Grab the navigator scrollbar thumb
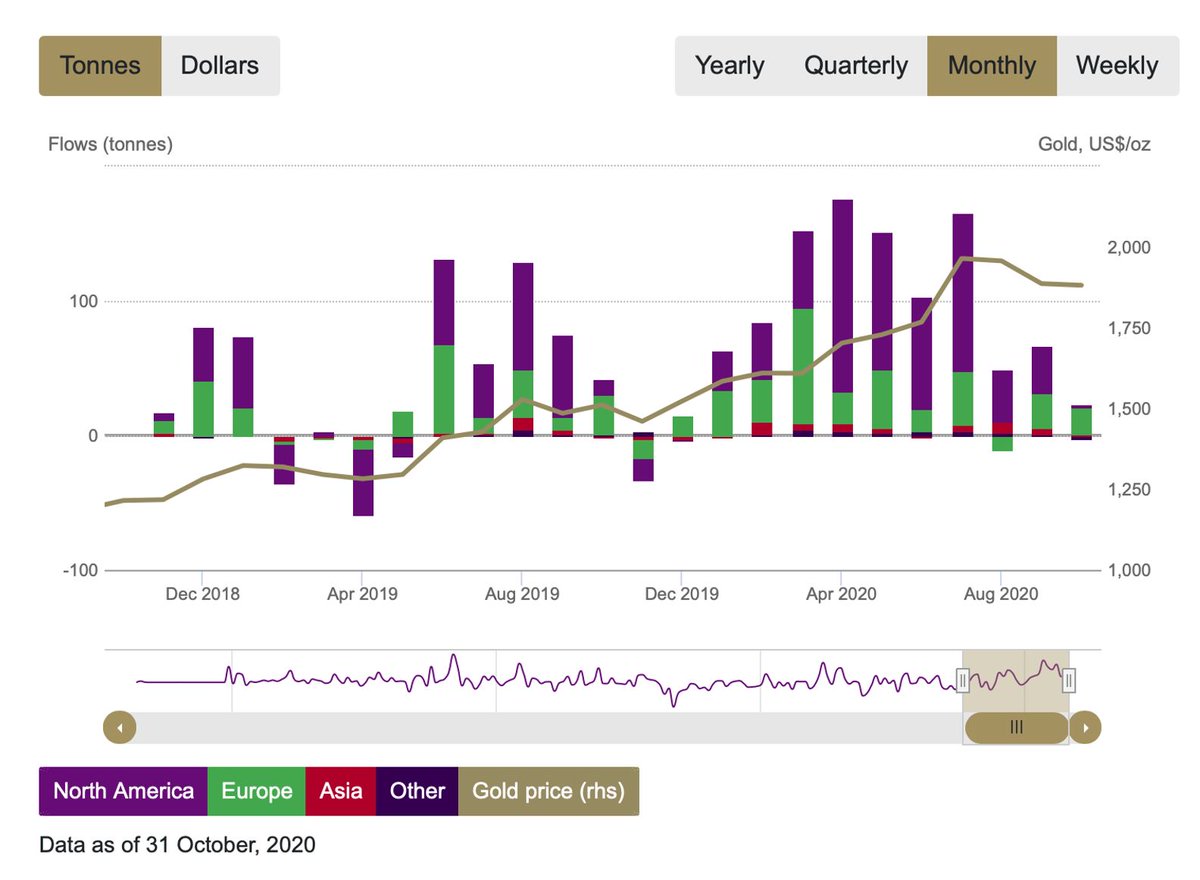This screenshot has height=880, width=1200. [x=1016, y=728]
